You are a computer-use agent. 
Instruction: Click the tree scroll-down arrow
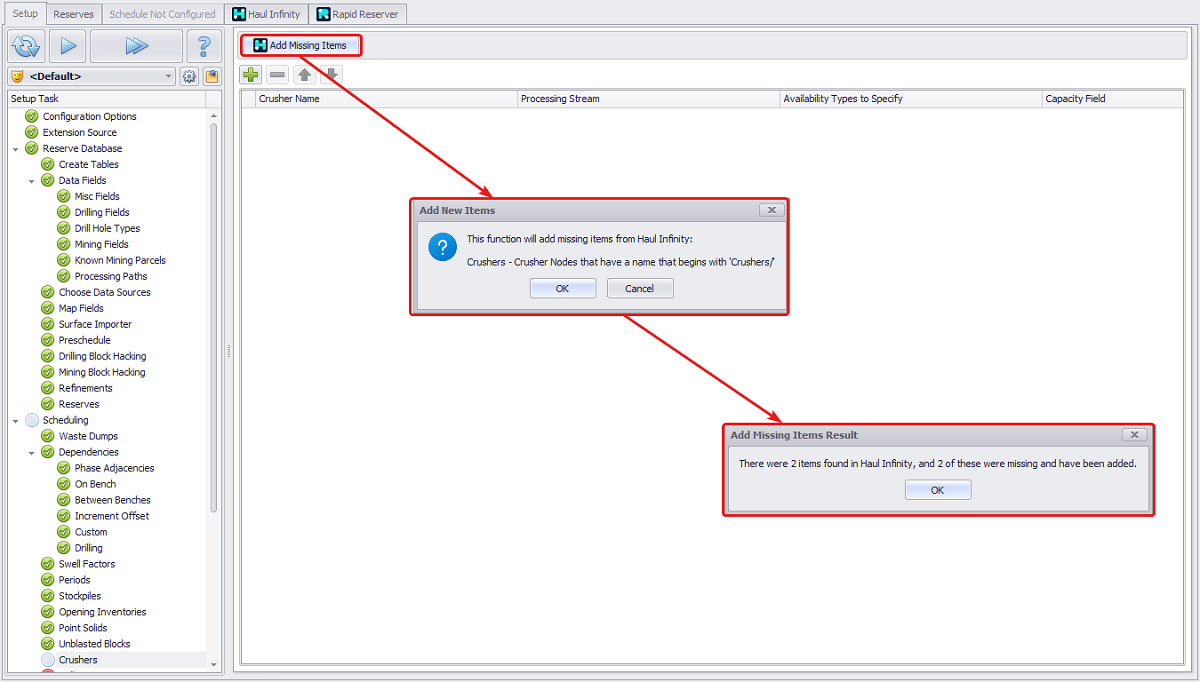[x=213, y=664]
